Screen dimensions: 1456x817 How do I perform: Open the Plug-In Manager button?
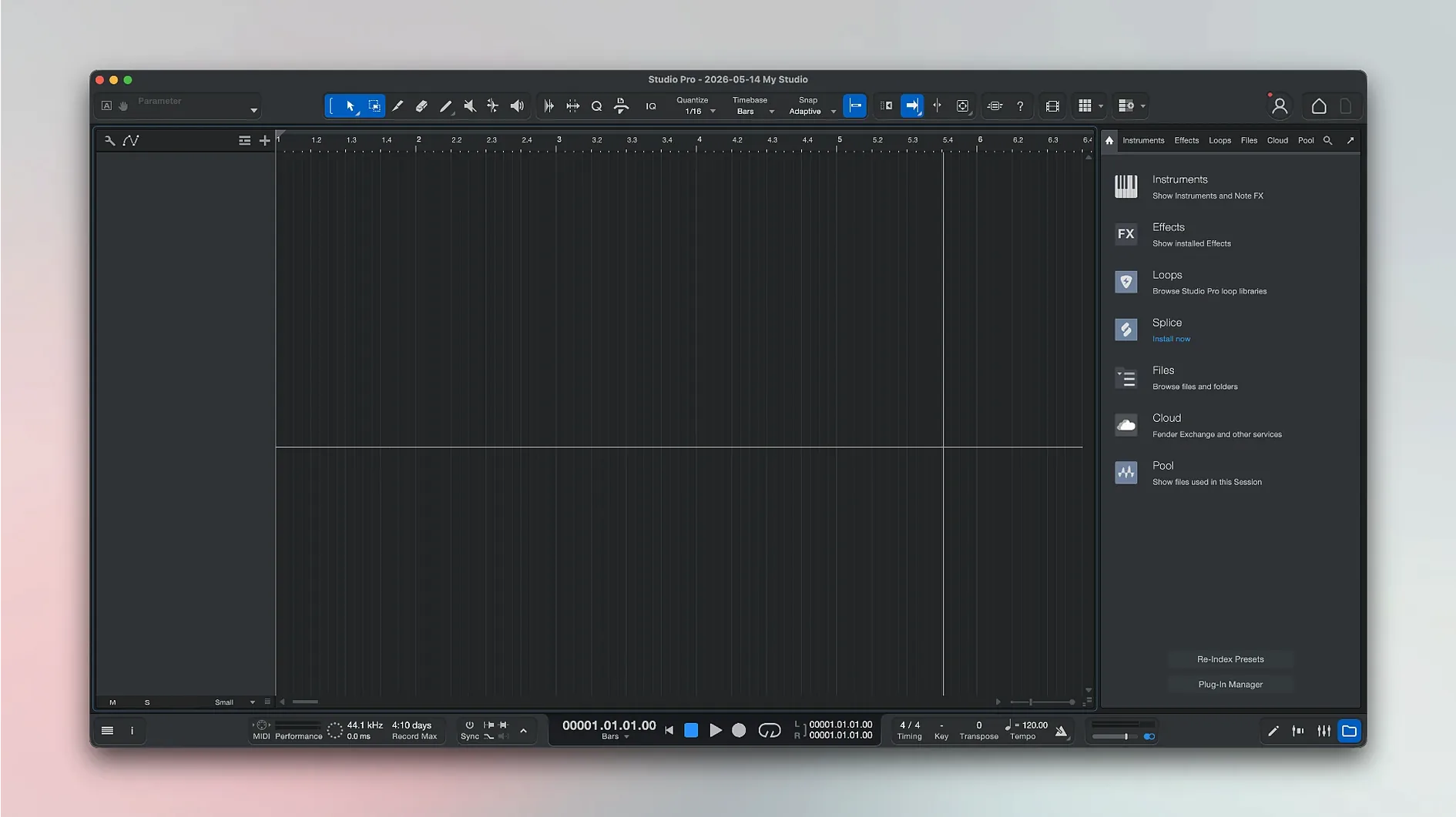tap(1230, 685)
